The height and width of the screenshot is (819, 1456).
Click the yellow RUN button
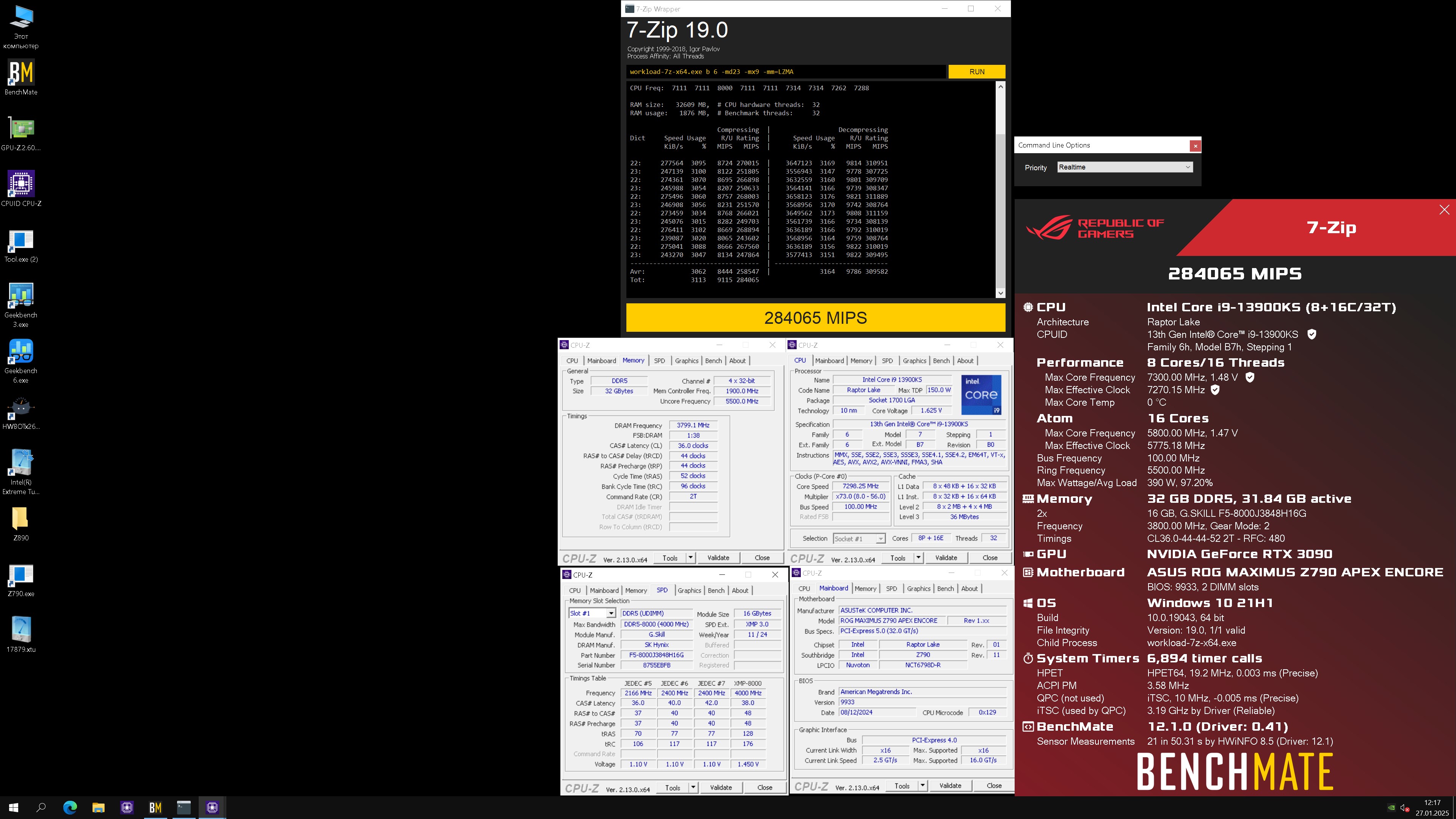977,72
